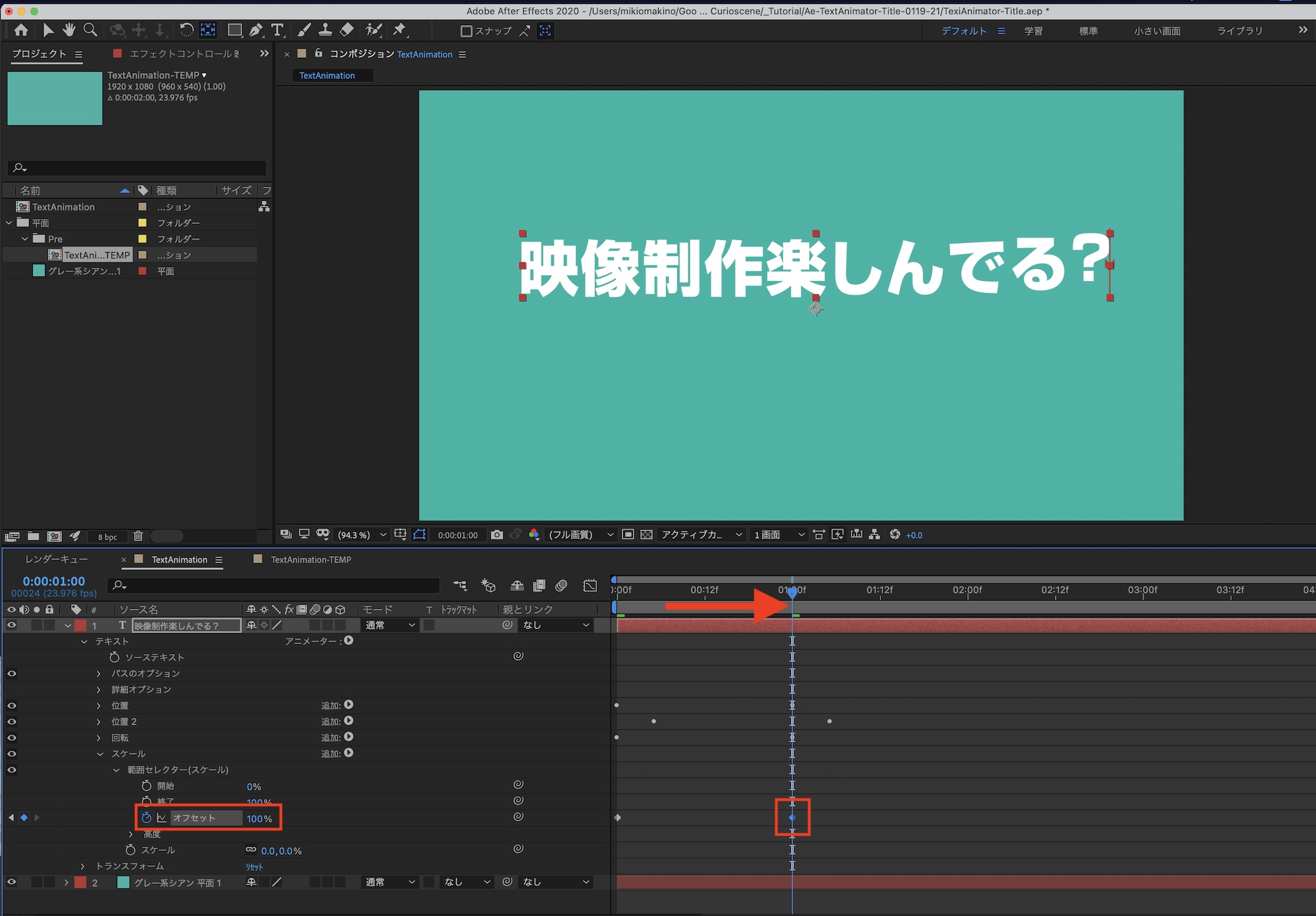Image resolution: width=1316 pixels, height=916 pixels.
Task: Click teal swatch of グレー系シアン layer
Action: tap(123, 882)
